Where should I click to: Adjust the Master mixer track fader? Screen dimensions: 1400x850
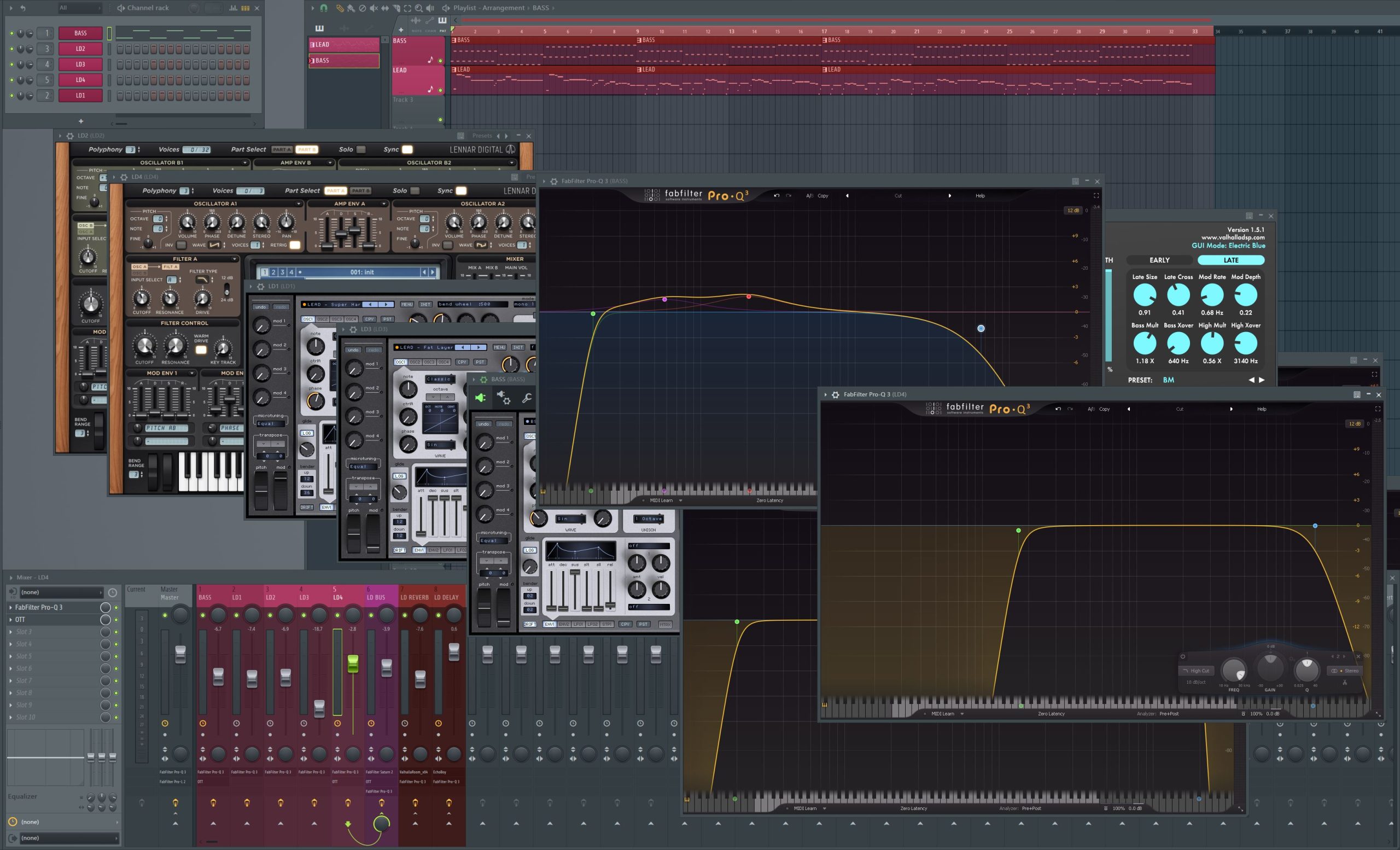coord(180,654)
